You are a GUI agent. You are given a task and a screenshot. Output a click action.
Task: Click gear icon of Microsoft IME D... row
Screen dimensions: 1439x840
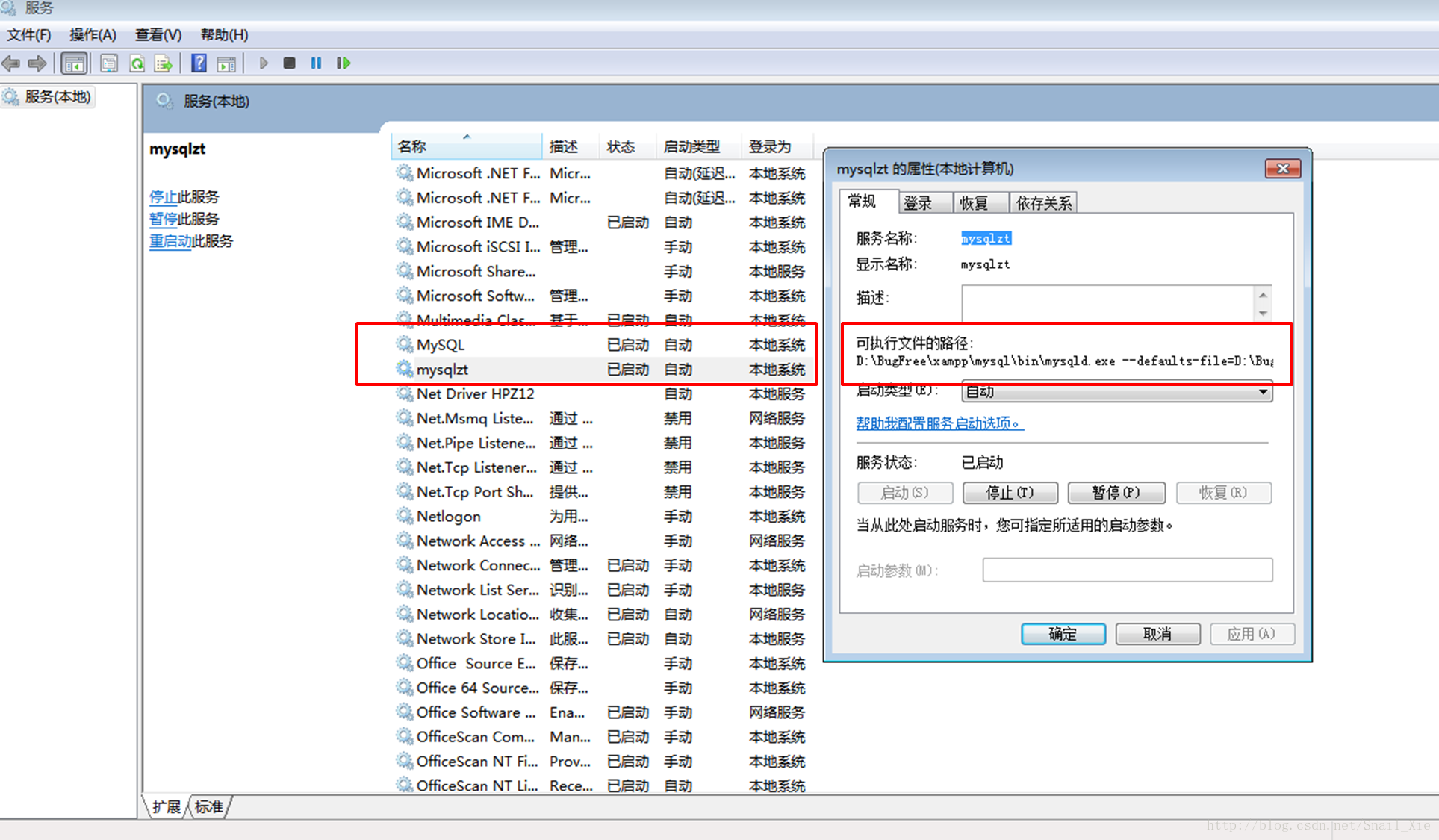(405, 222)
